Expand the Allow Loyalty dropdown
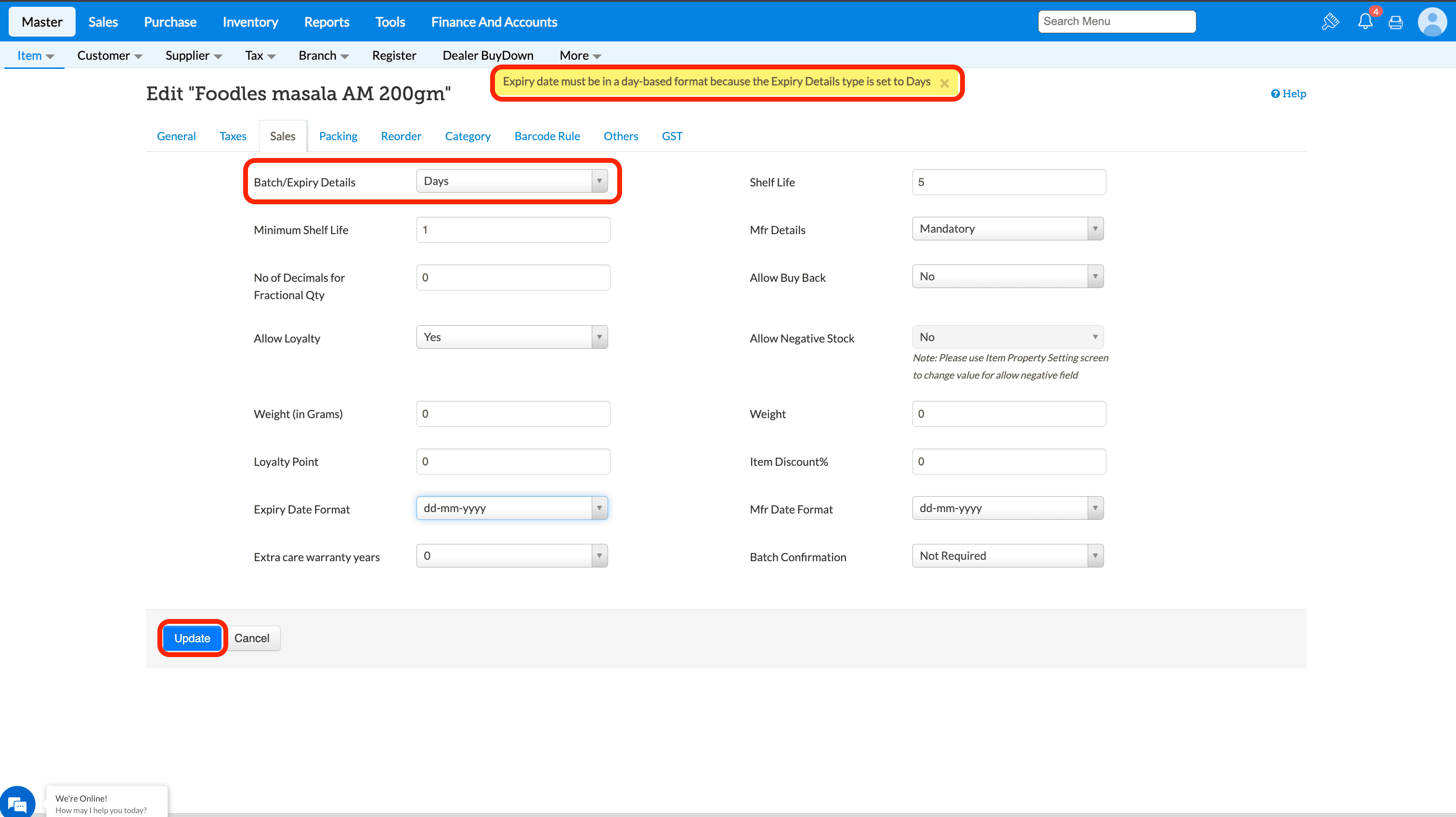Screen dimensions: 1456x817 click(x=511, y=337)
